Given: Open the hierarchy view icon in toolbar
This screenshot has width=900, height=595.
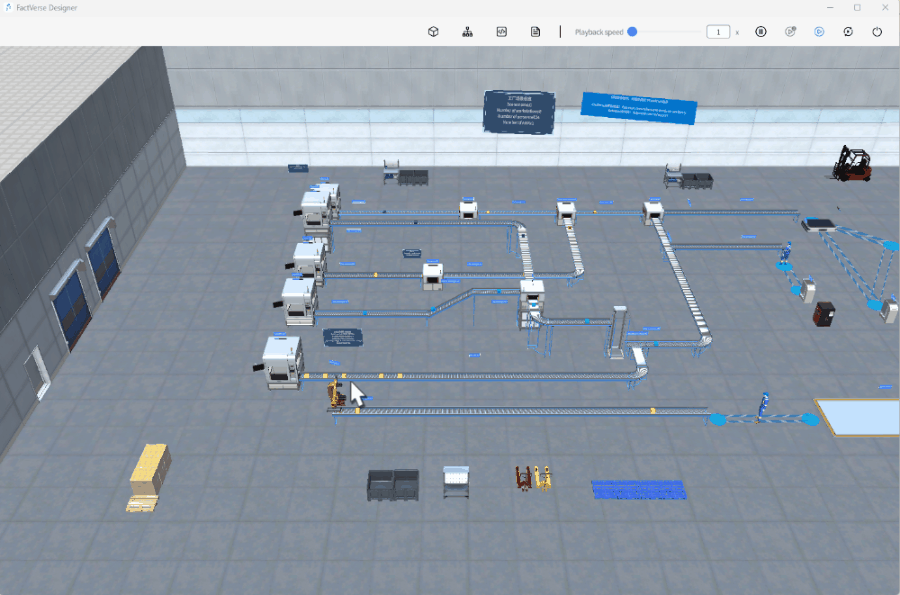Looking at the screenshot, I should 467,31.
